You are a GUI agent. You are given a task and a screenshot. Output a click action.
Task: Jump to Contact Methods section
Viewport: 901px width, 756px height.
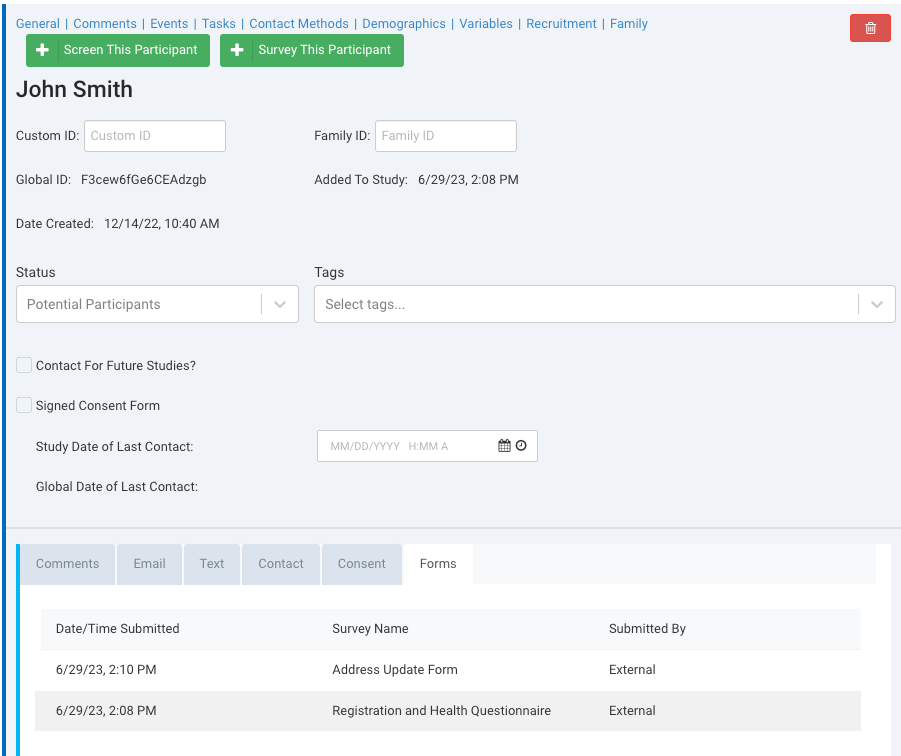(x=299, y=23)
